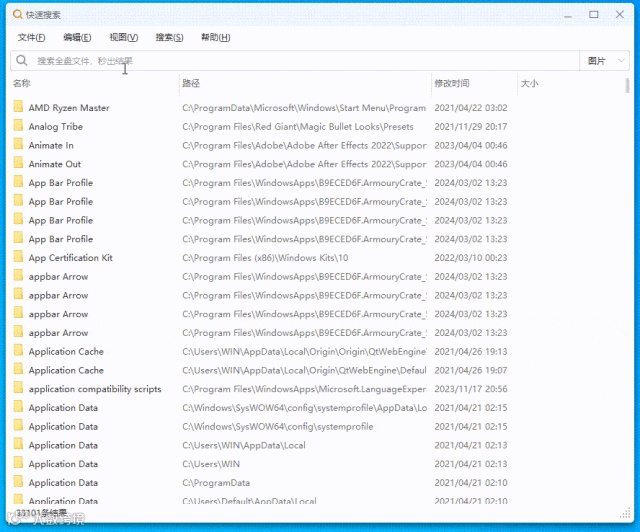Click the resize grip icon in the status bar corner

point(625,514)
